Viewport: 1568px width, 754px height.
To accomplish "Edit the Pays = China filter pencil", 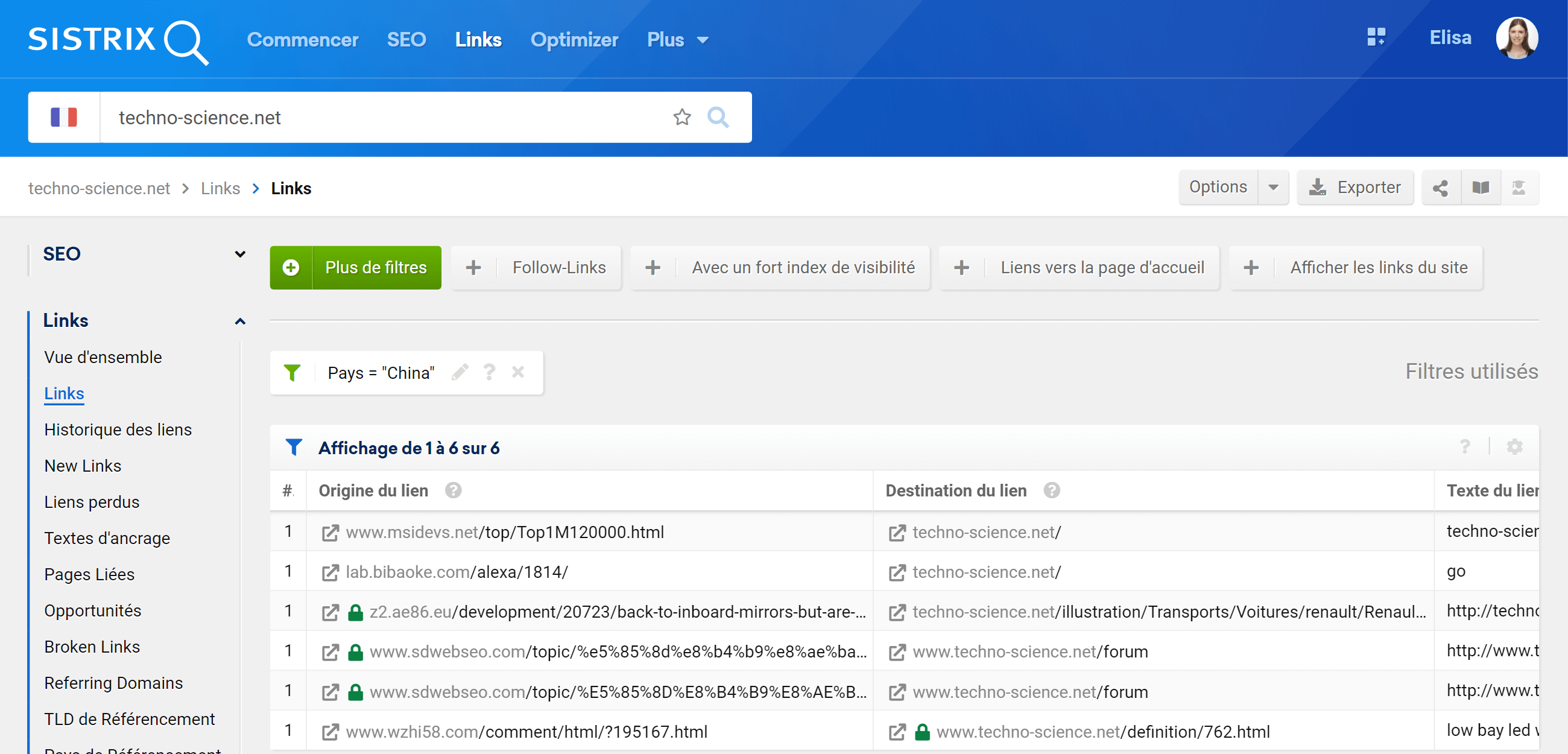I will pyautogui.click(x=460, y=372).
